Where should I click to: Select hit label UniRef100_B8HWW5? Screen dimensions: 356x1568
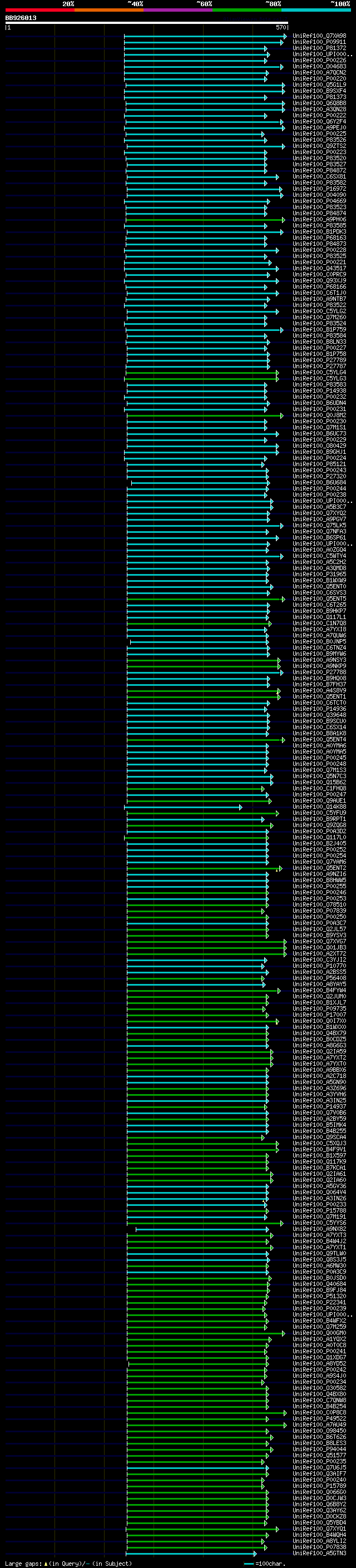click(x=319, y=880)
